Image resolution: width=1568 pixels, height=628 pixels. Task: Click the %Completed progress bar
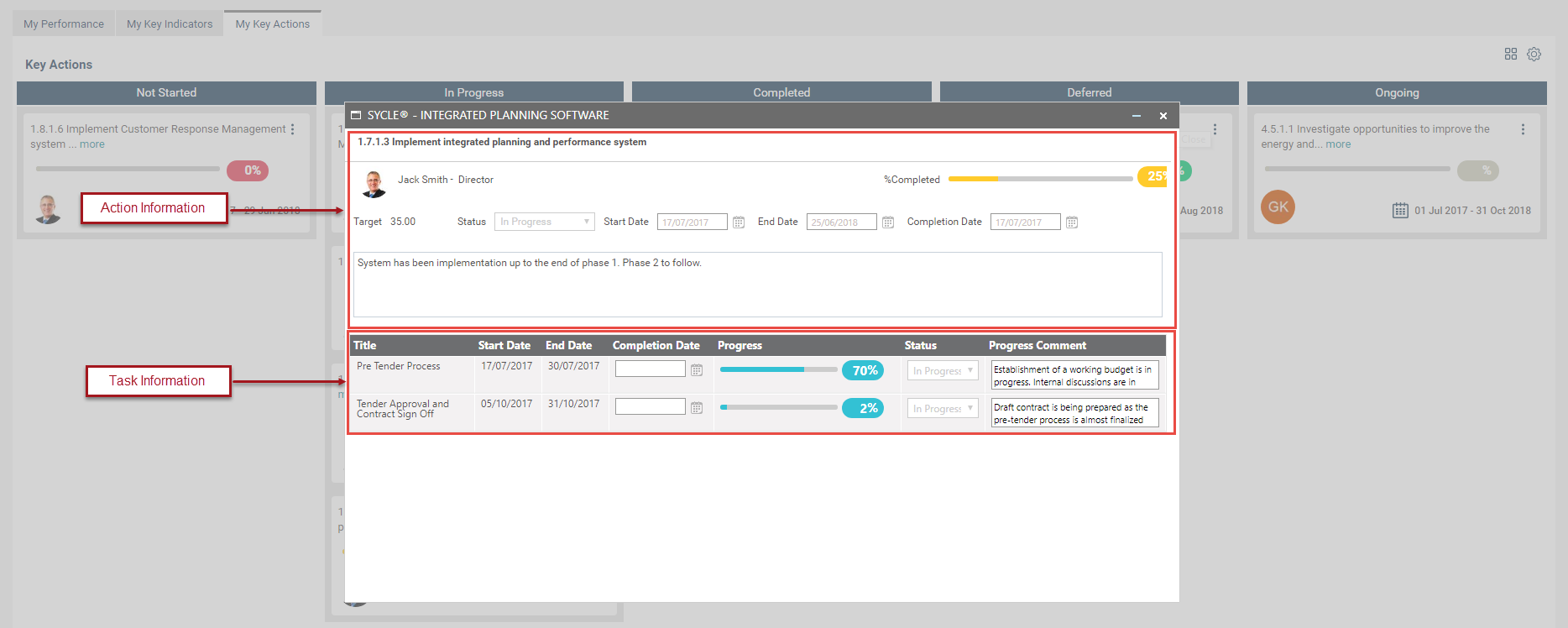coord(1040,179)
